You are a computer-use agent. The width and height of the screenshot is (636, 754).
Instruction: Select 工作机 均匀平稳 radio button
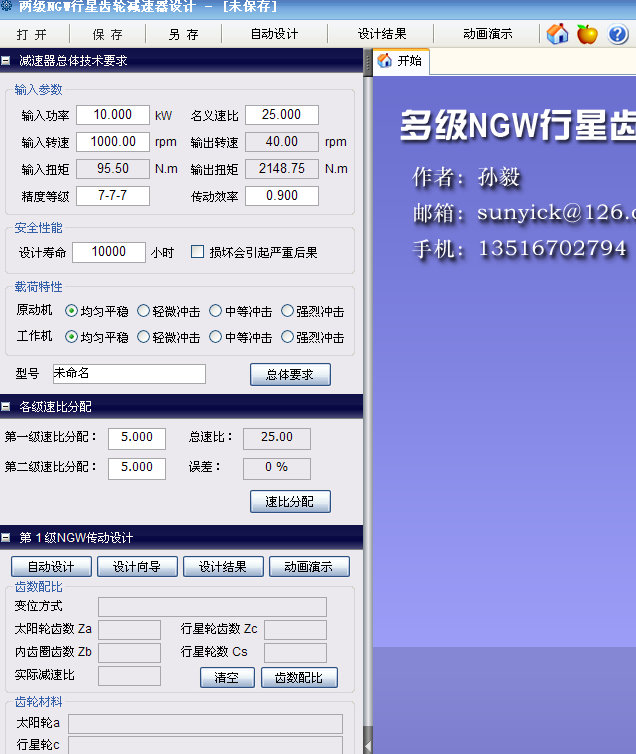71,337
